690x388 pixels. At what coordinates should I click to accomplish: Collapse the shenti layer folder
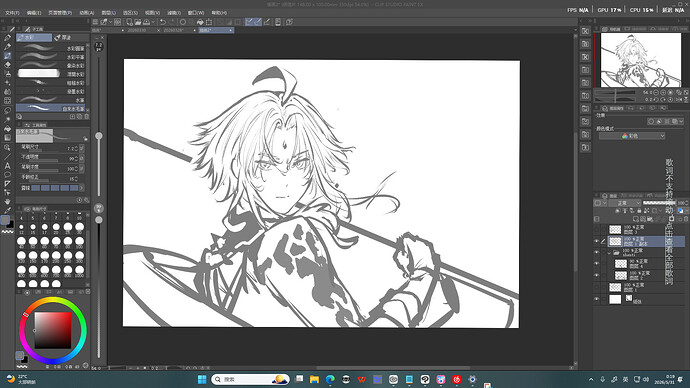click(x=609, y=253)
